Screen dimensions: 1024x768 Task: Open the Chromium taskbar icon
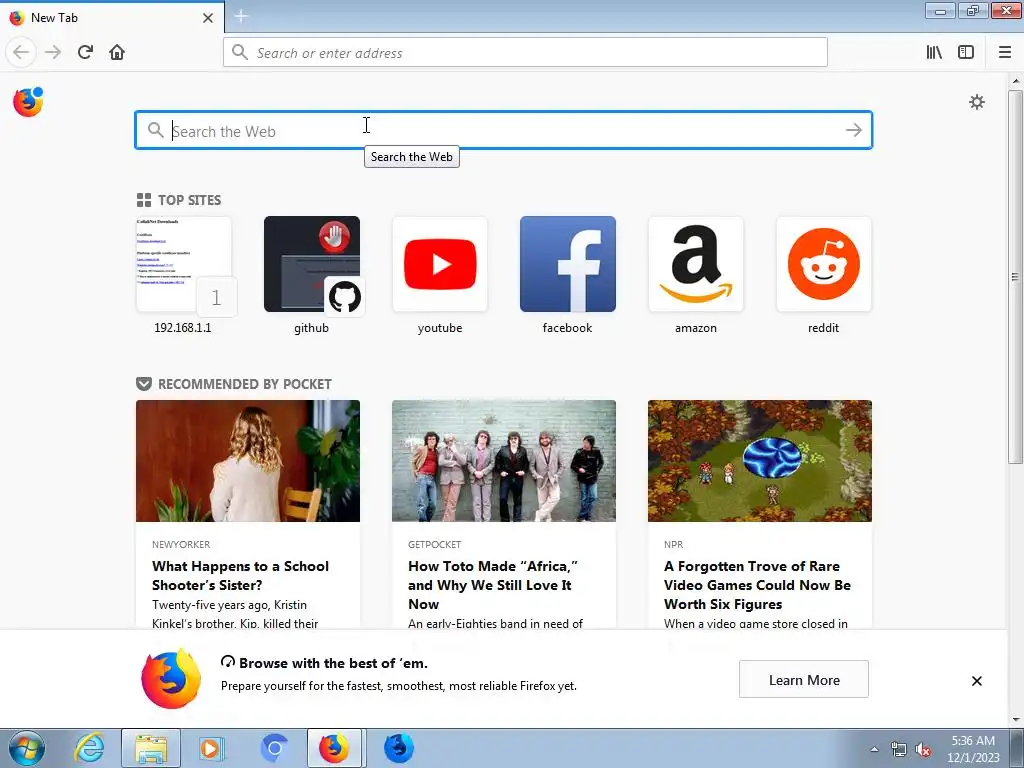tap(274, 748)
